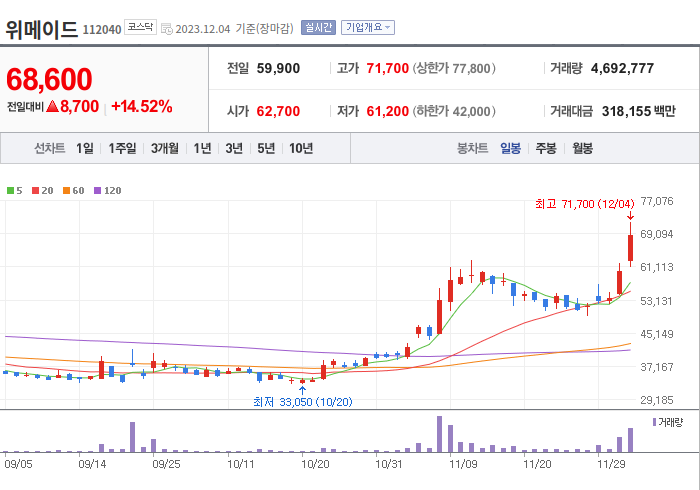Open the 기업개요 dropdown
The width and height of the screenshot is (700, 490).
(368, 28)
